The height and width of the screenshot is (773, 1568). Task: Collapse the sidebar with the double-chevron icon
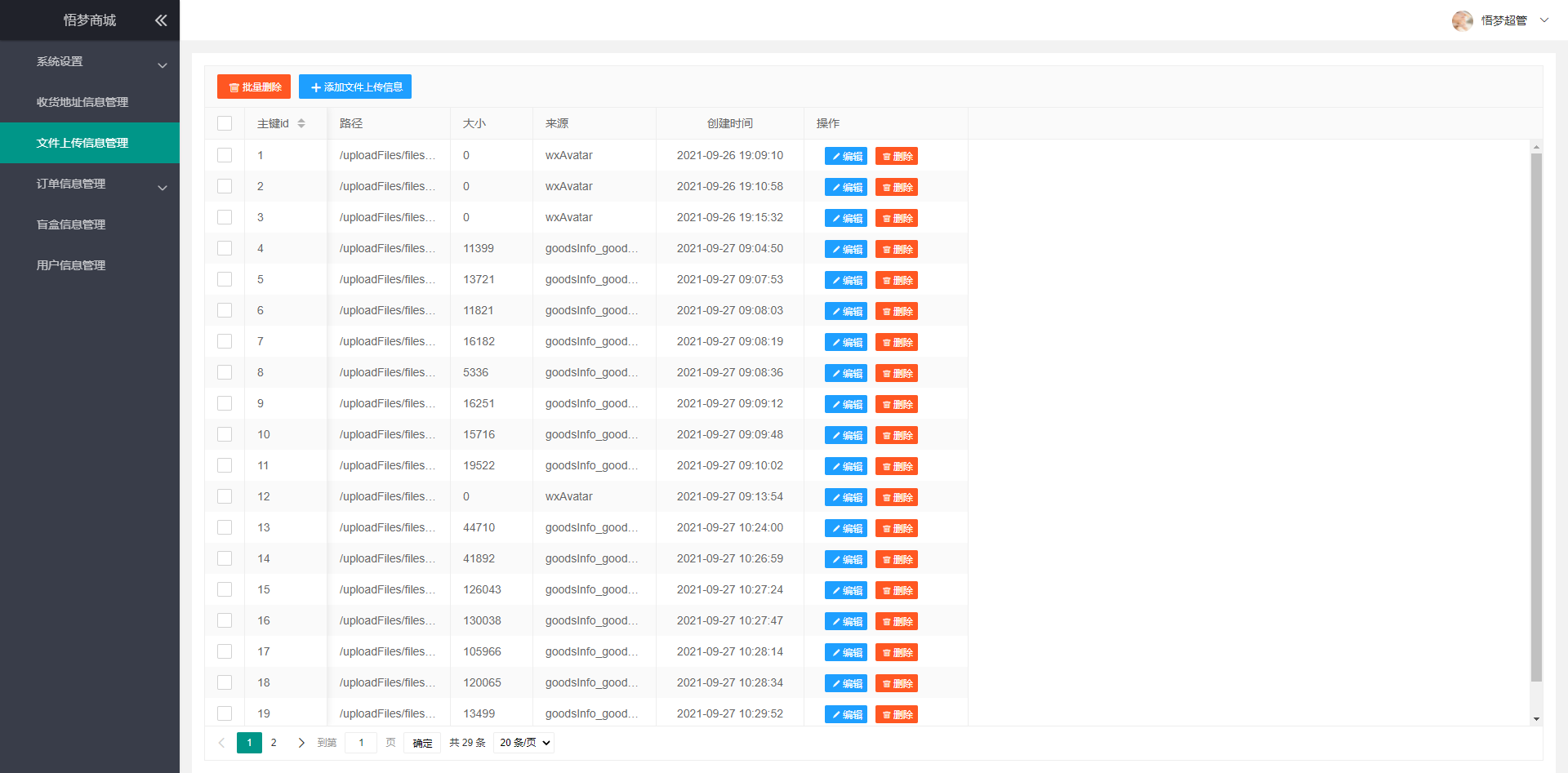[161, 20]
